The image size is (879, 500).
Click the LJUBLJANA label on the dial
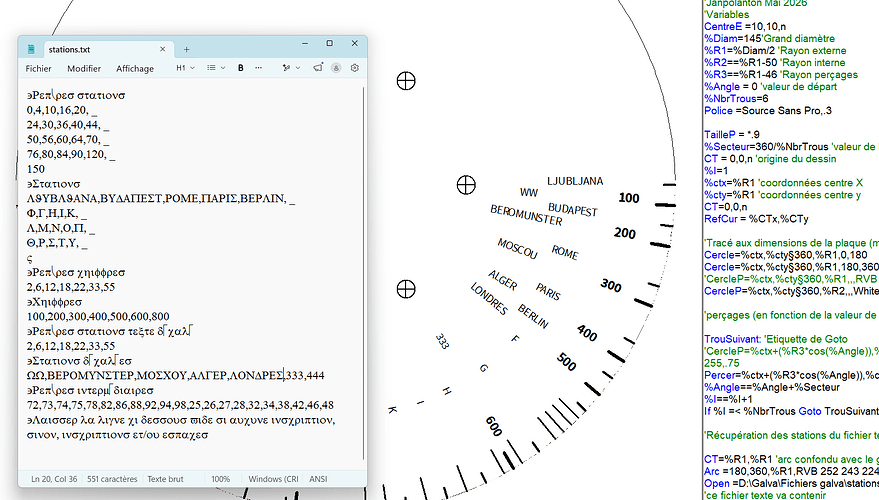click(x=575, y=181)
